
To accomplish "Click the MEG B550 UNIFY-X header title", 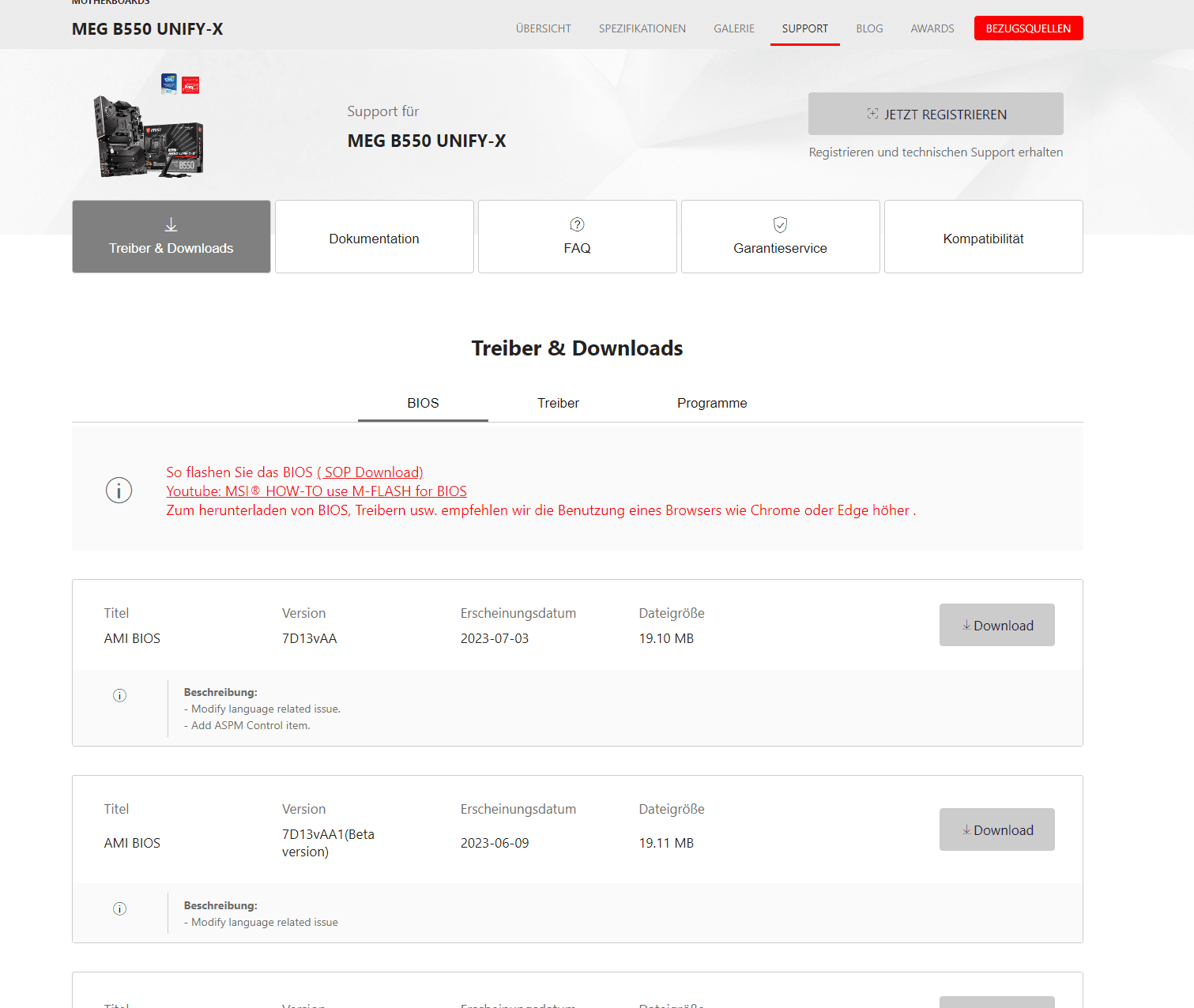I will click(148, 29).
